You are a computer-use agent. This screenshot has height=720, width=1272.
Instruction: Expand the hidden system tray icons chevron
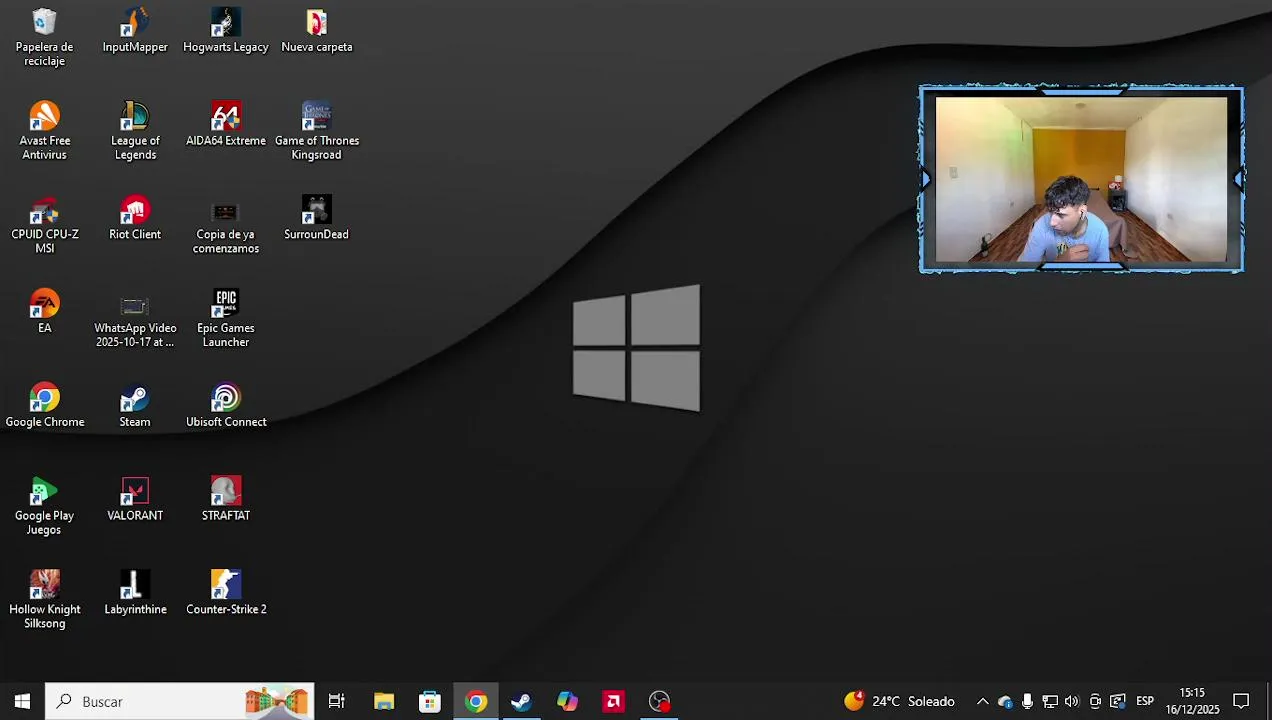982,701
